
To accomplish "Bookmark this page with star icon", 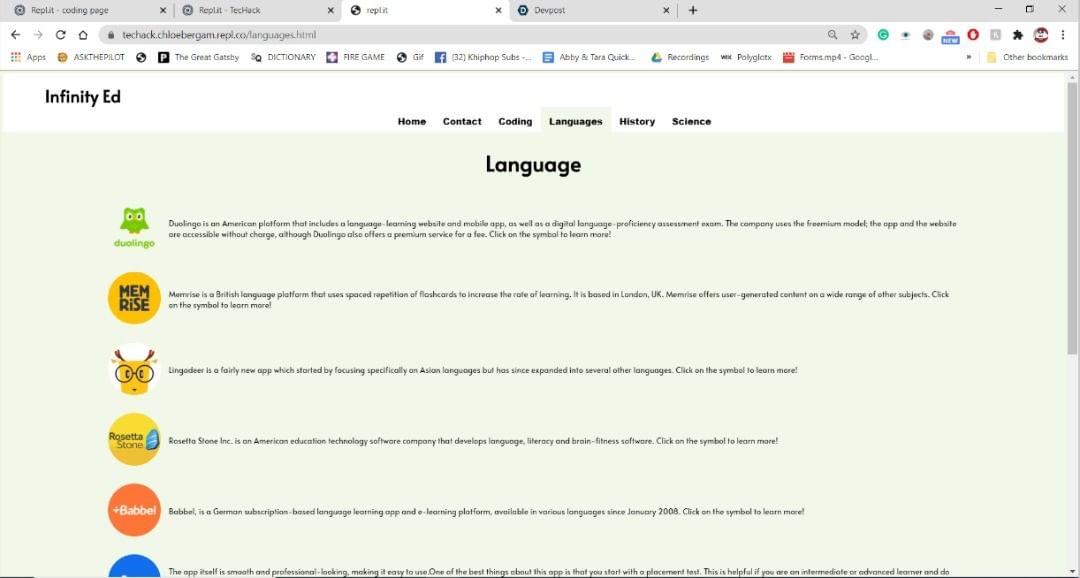I will [x=855, y=34].
